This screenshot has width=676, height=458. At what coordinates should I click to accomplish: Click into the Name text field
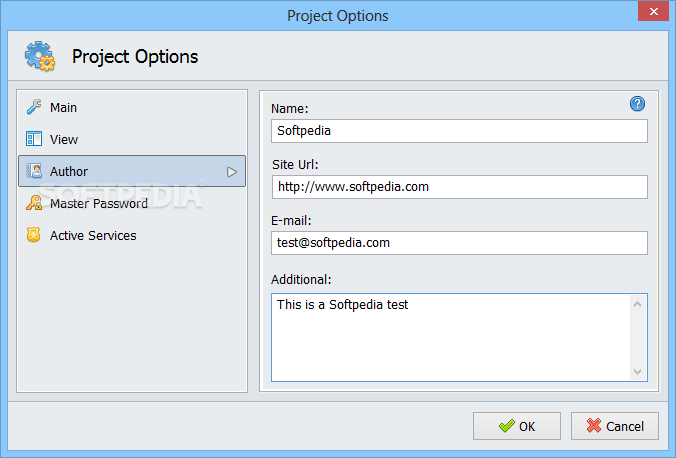(x=459, y=131)
